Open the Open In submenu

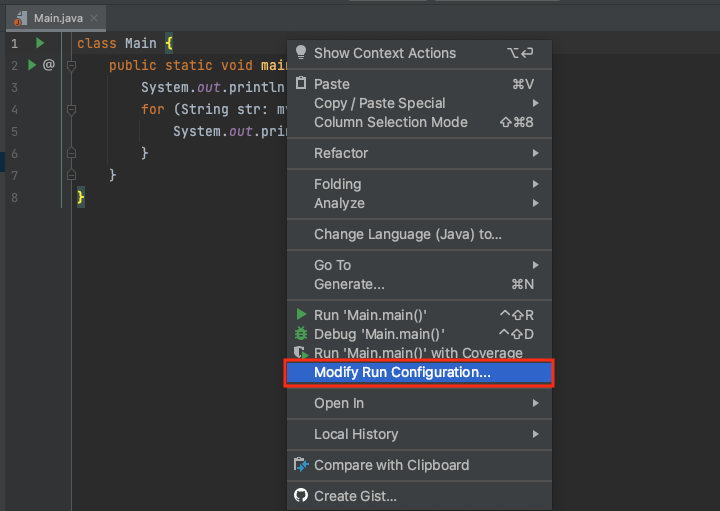pyautogui.click(x=419, y=403)
